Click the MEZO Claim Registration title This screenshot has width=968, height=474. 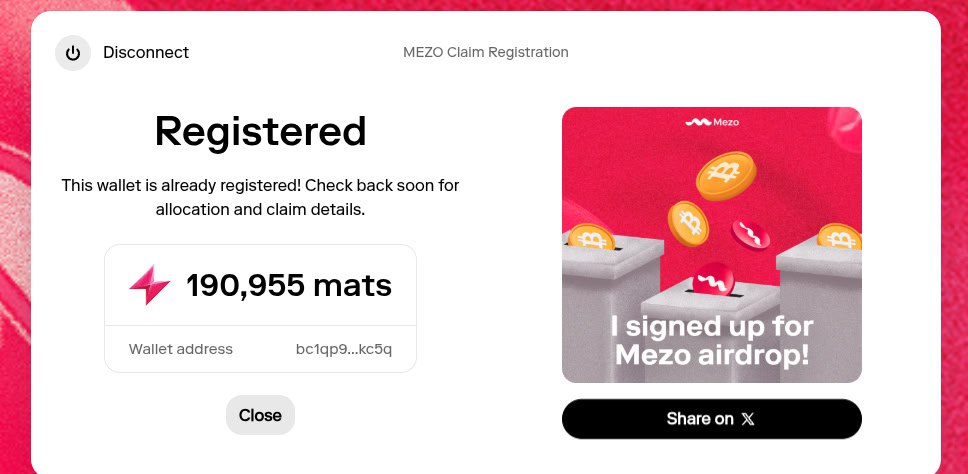click(x=485, y=52)
